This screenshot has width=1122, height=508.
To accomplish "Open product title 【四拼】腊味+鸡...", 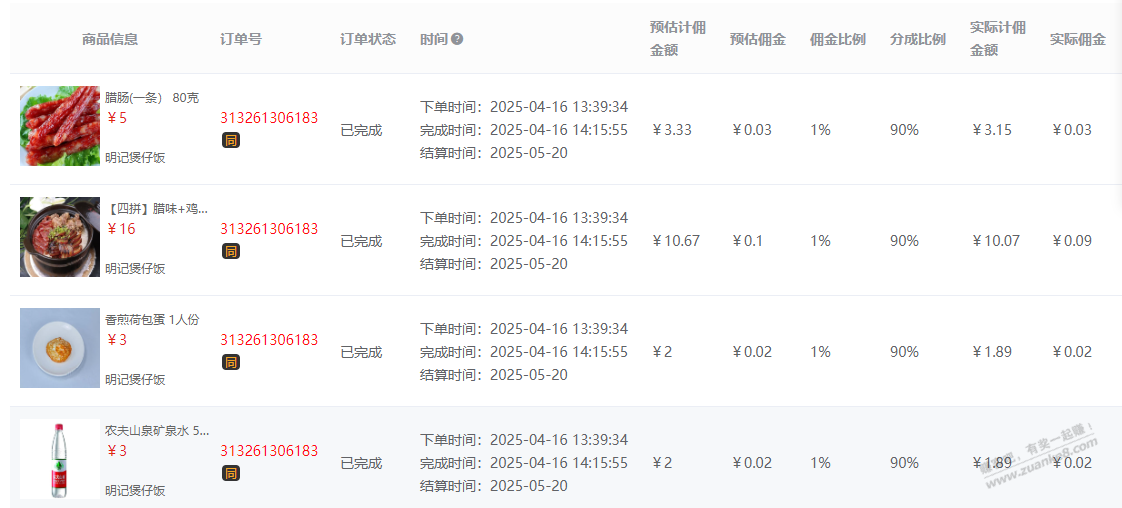I will [157, 209].
